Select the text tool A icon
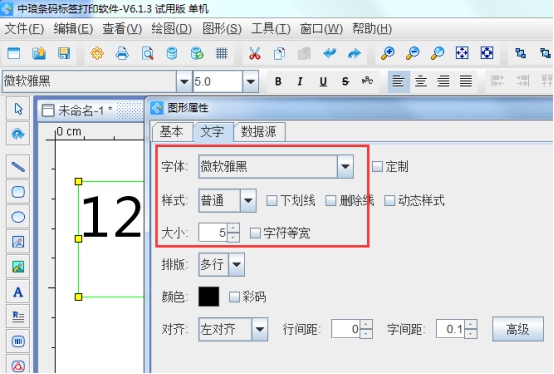The image size is (554, 374). click(x=18, y=292)
